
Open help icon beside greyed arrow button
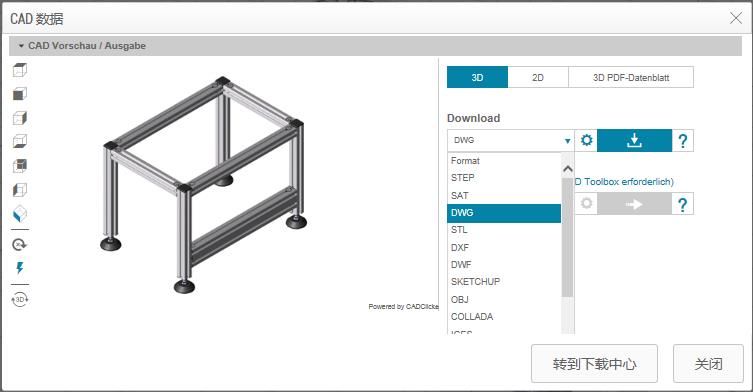(x=682, y=204)
